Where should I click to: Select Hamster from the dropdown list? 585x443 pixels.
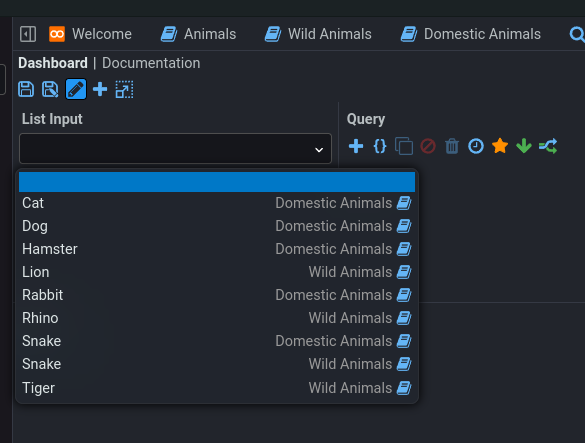click(x=217, y=249)
